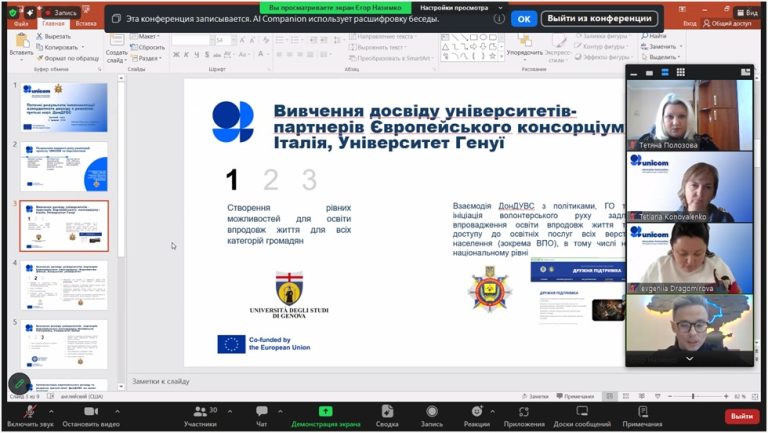The height and width of the screenshot is (433, 768).
Task: Open the Реакции reactions icon
Action: [x=477, y=411]
